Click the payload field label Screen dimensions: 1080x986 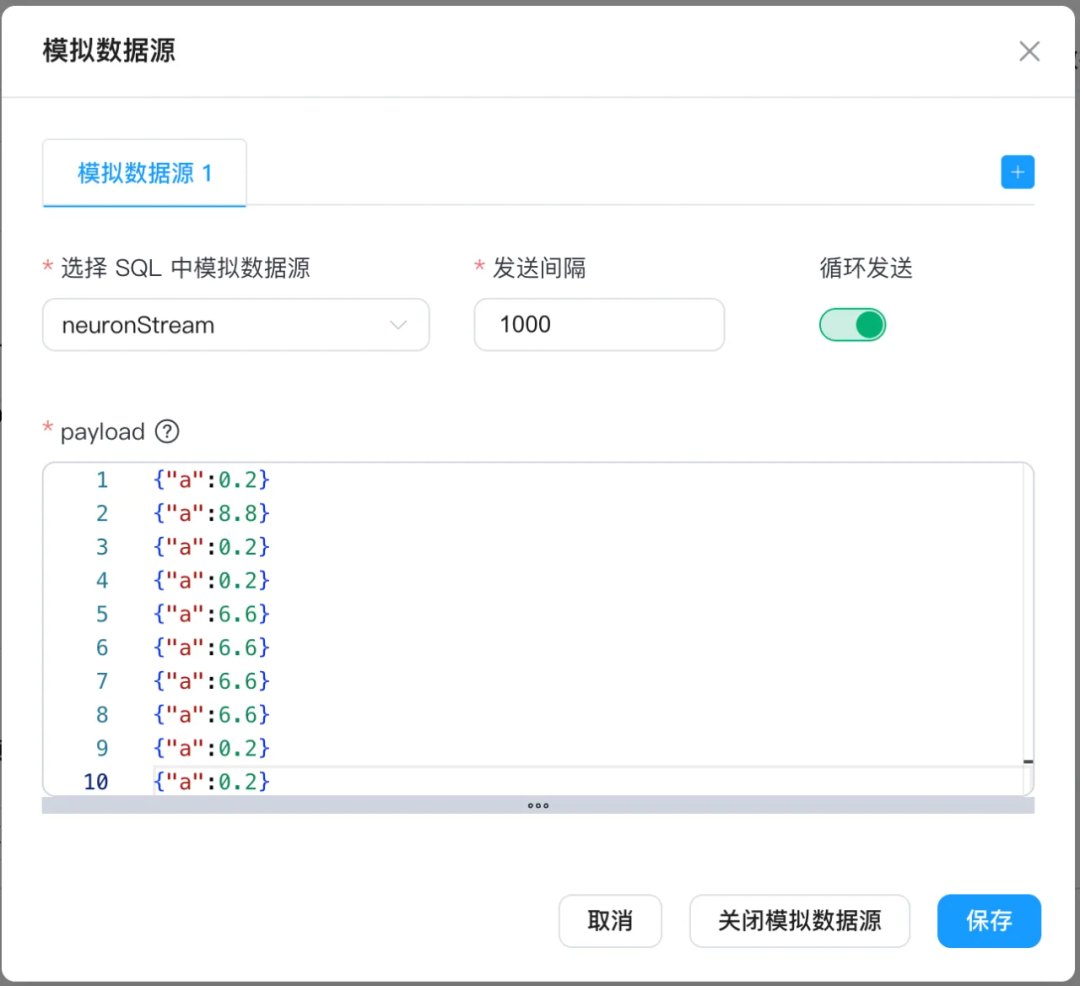coord(103,432)
